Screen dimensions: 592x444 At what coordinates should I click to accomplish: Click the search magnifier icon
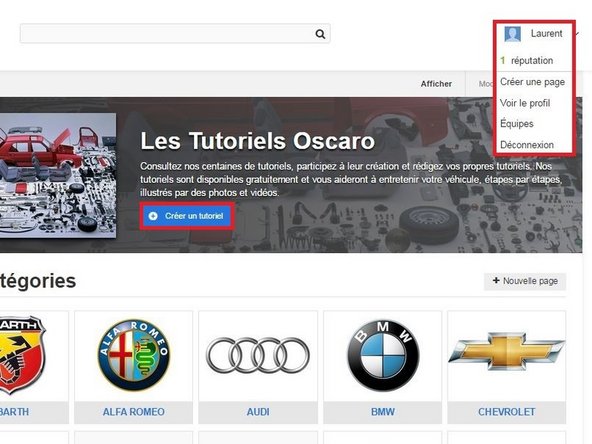coord(320,34)
